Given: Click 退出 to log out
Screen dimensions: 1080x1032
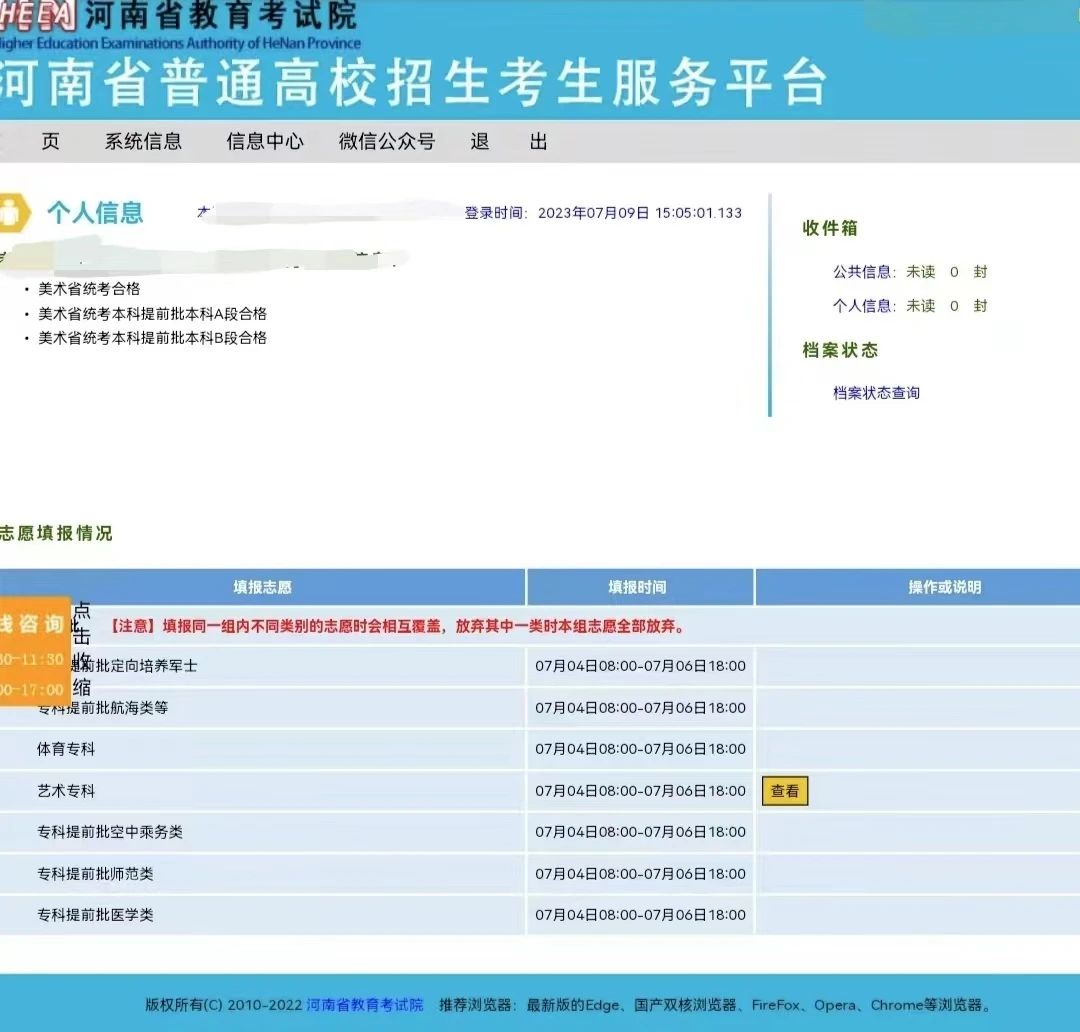Looking at the screenshot, I should (x=509, y=141).
